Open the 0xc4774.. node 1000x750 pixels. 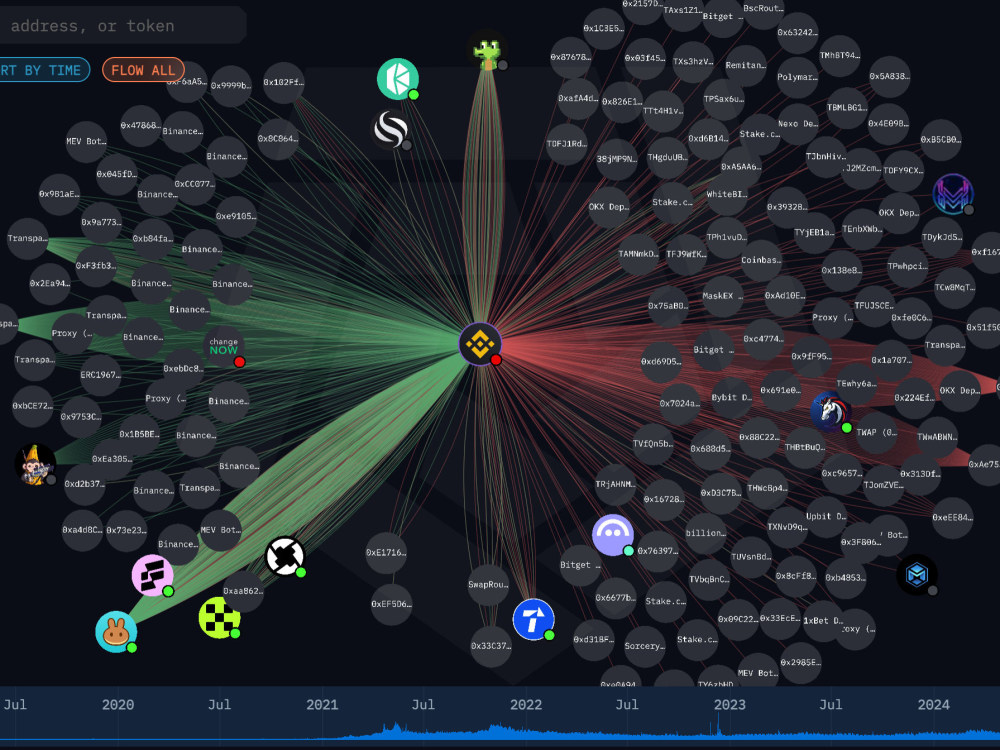click(763, 339)
